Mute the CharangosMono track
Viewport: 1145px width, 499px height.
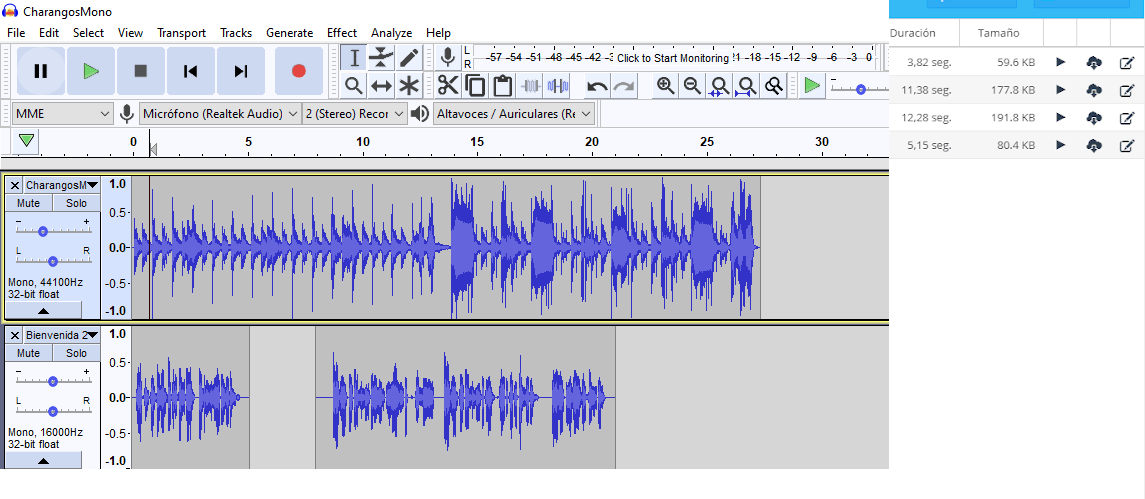coord(29,203)
